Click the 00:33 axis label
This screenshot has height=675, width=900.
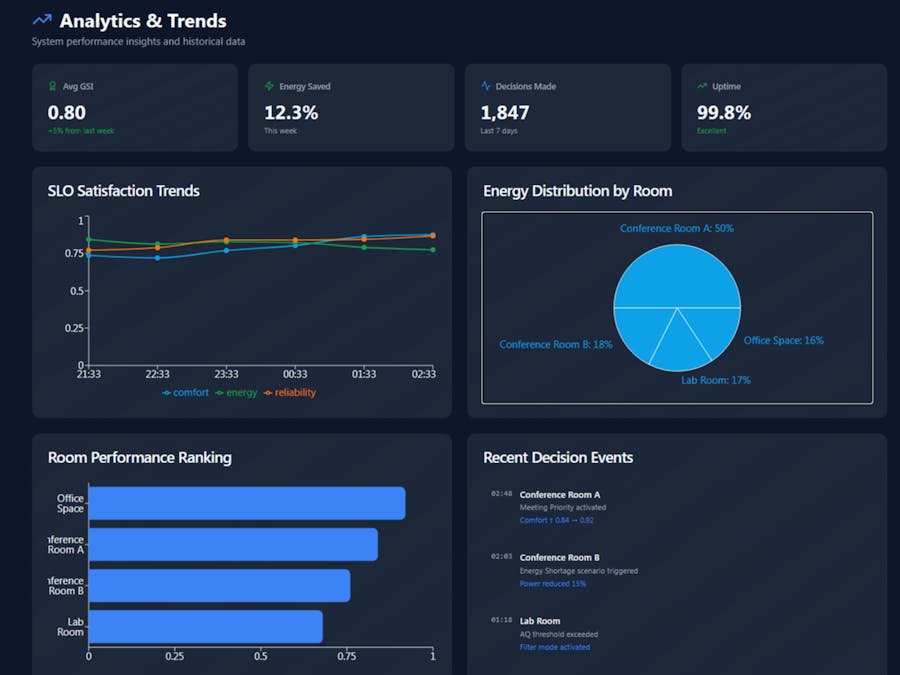coord(295,374)
